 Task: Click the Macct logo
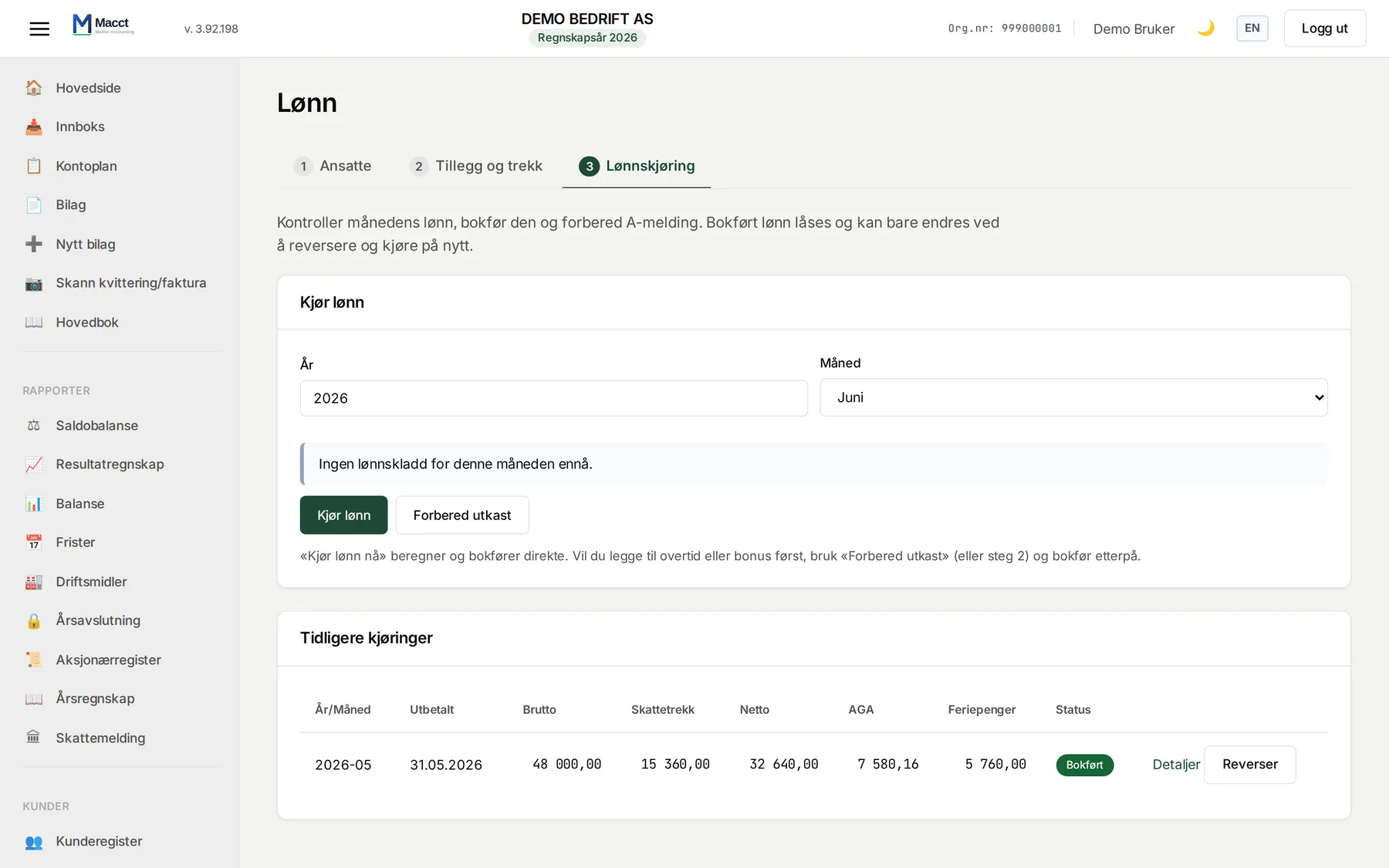pyautogui.click(x=103, y=25)
